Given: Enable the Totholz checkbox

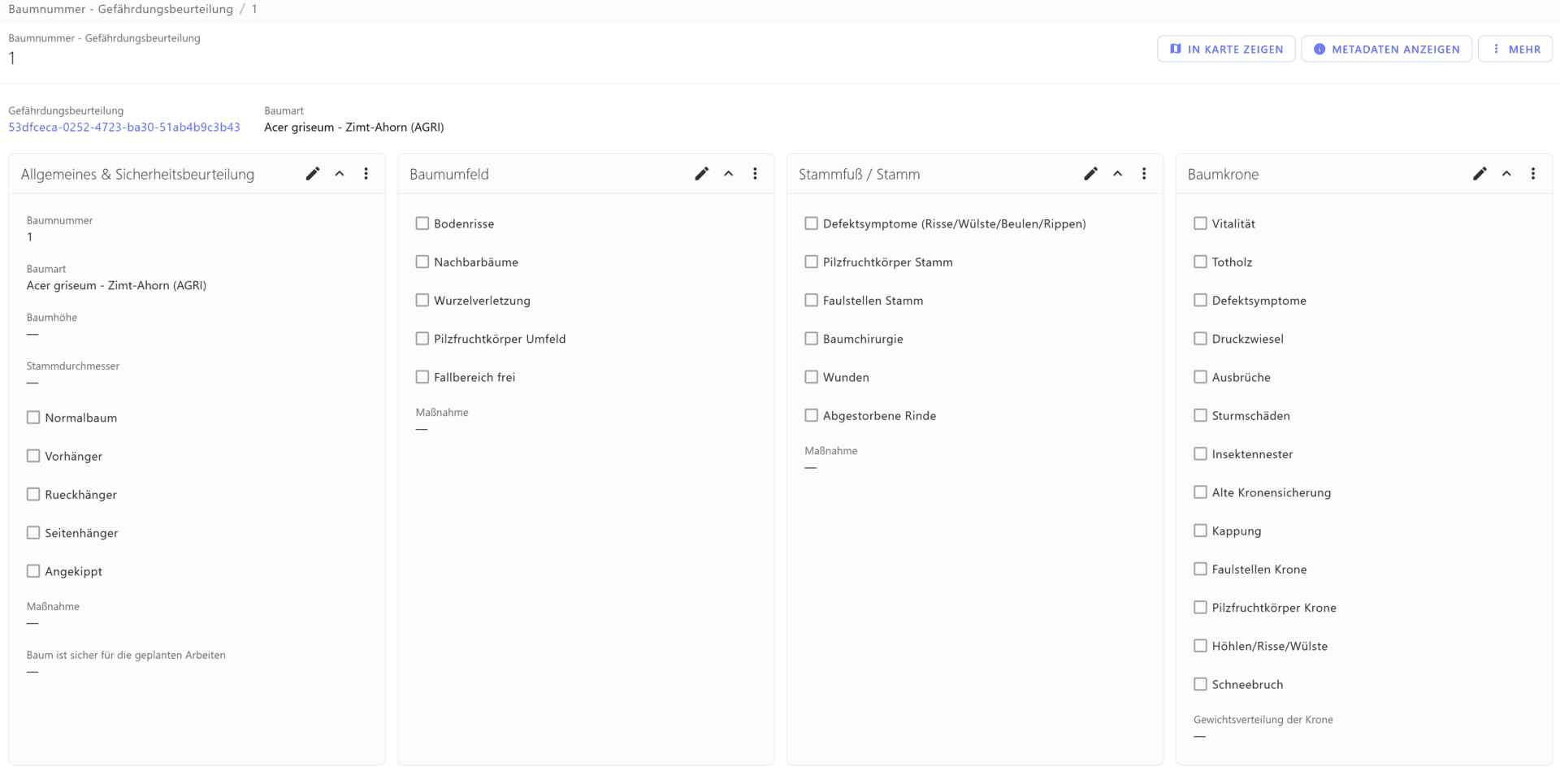Looking at the screenshot, I should [x=1200, y=262].
